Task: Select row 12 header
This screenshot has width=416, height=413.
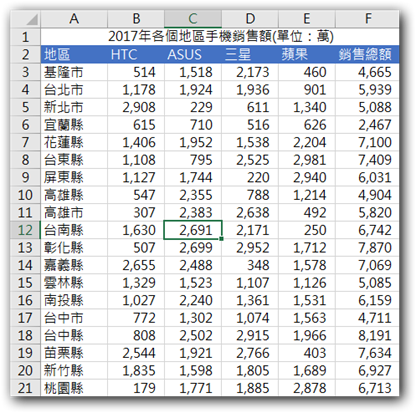Action: coord(25,230)
